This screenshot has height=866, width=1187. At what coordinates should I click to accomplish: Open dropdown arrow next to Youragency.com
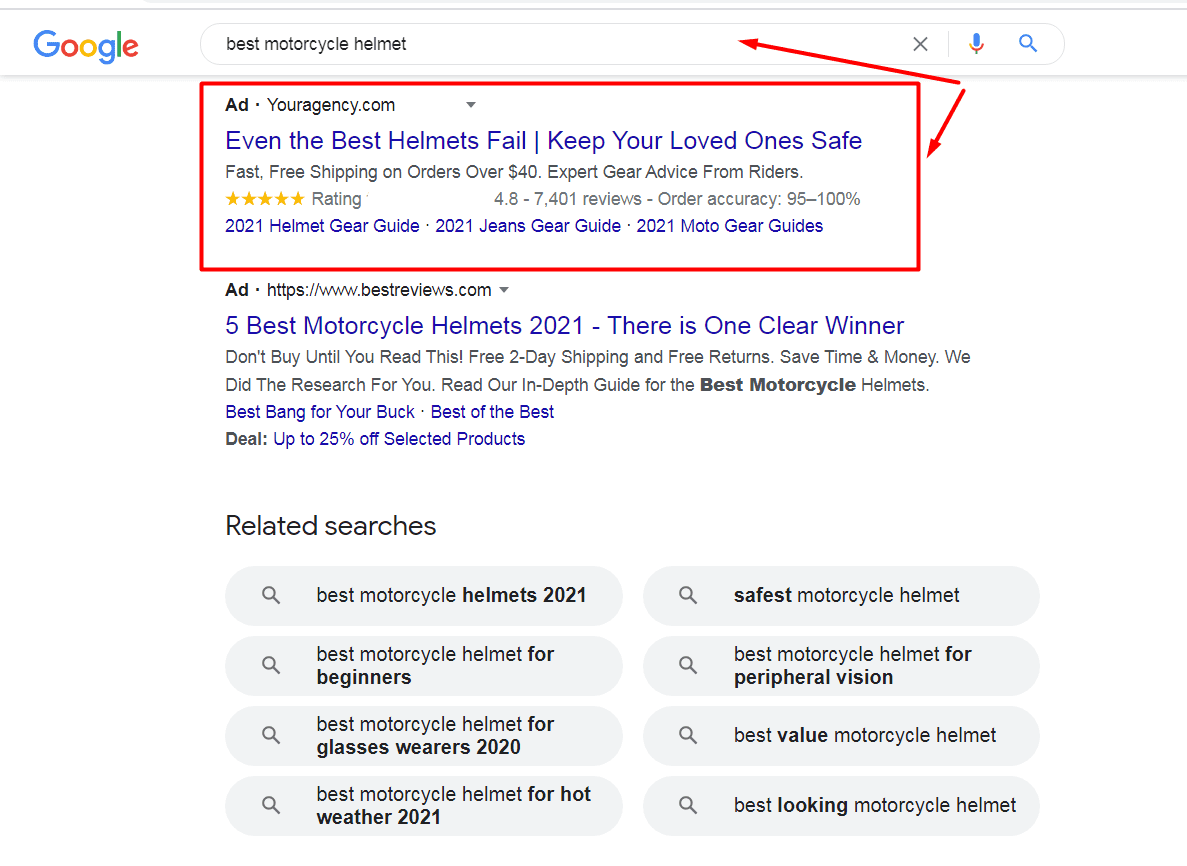[x=471, y=104]
